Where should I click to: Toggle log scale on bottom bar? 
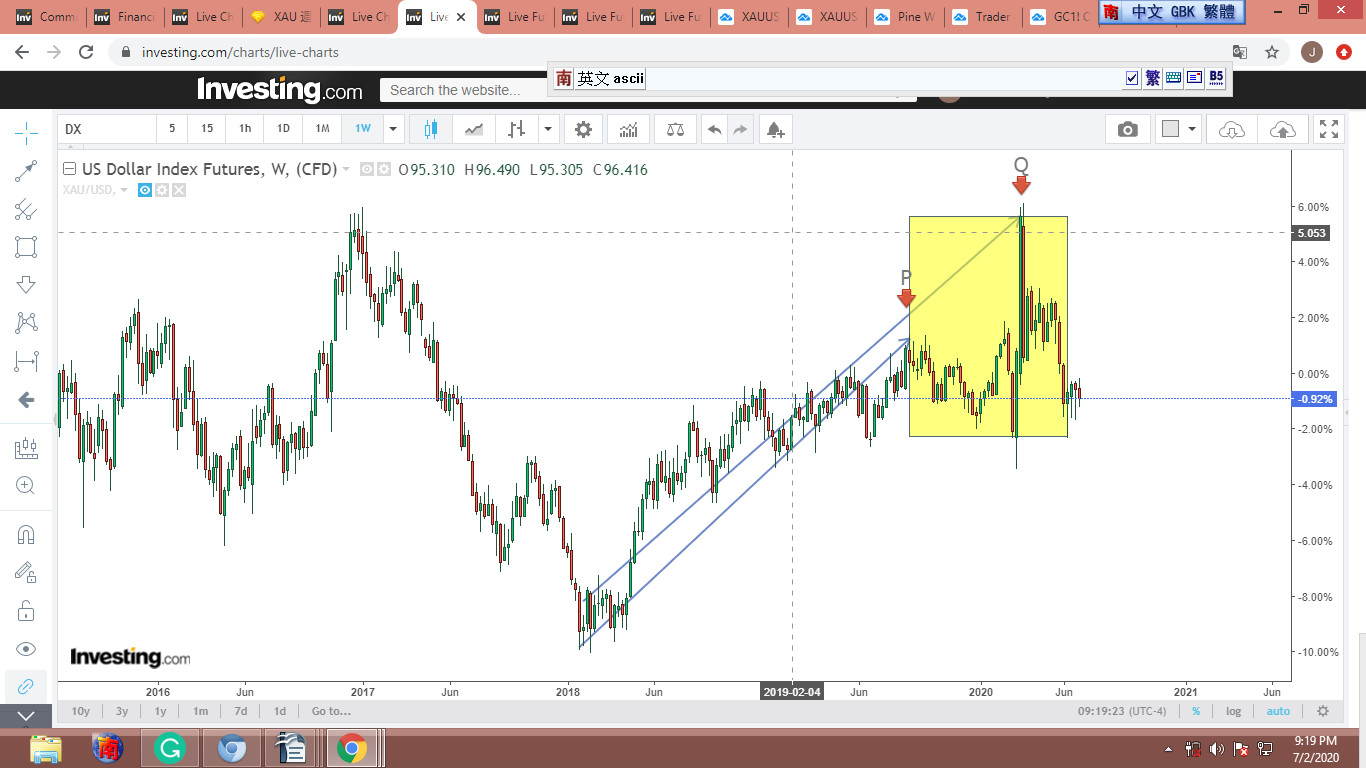(x=1233, y=711)
